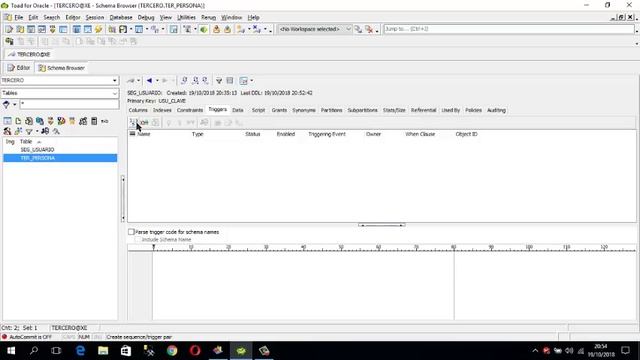Open the Database menu
This screenshot has height=360, width=640.
click(121, 18)
